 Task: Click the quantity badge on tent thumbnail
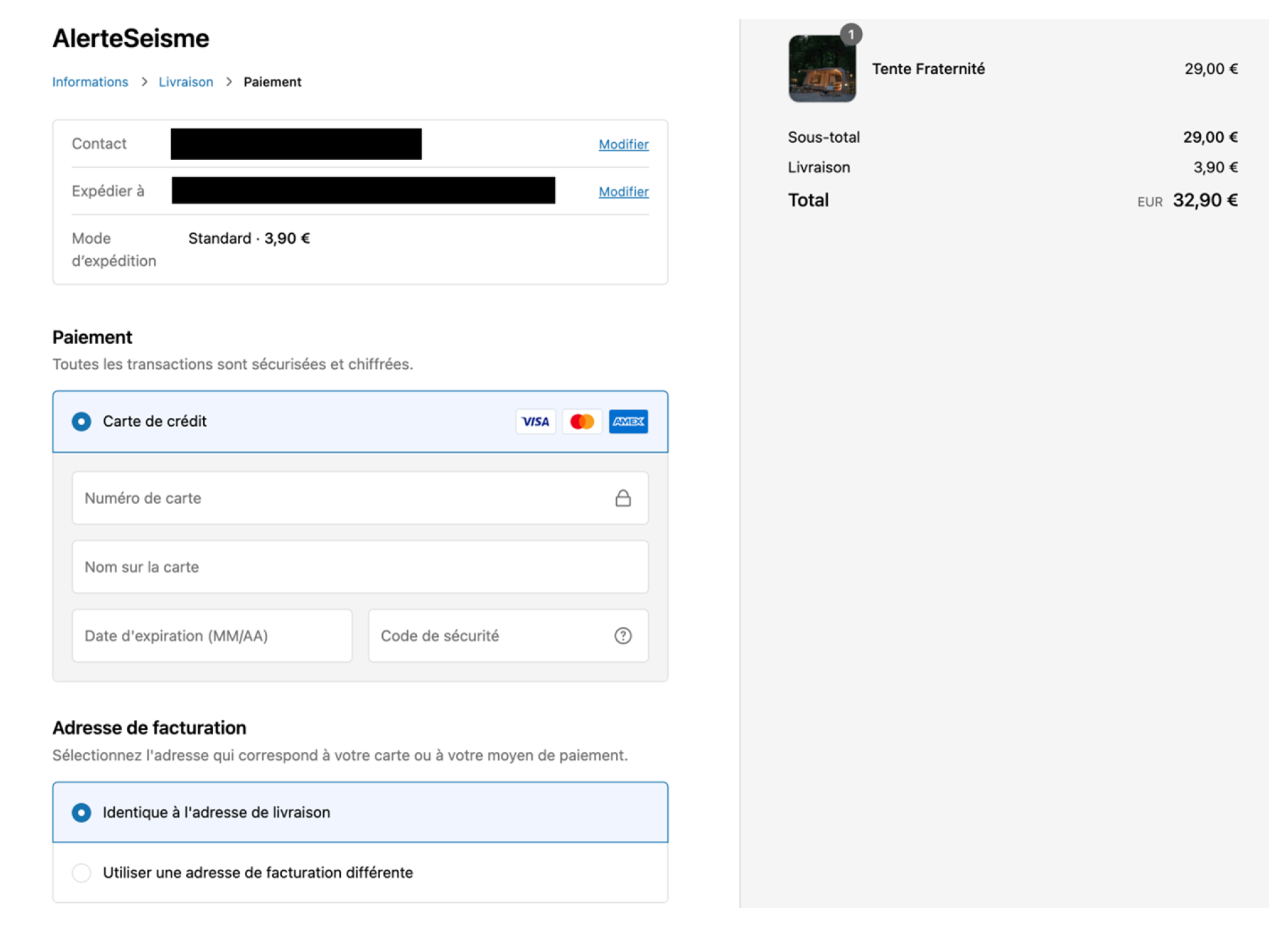850,34
